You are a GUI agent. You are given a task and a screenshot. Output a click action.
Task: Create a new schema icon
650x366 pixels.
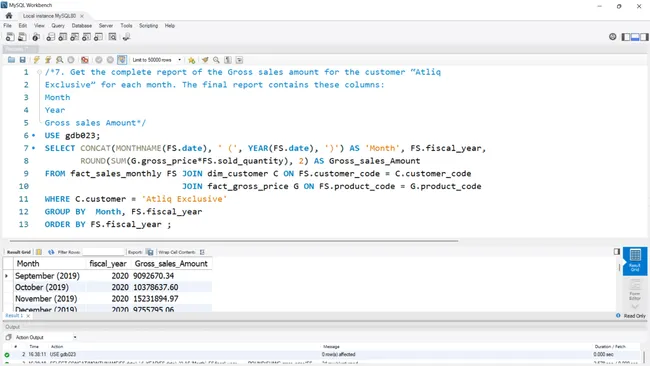tap(50, 37)
